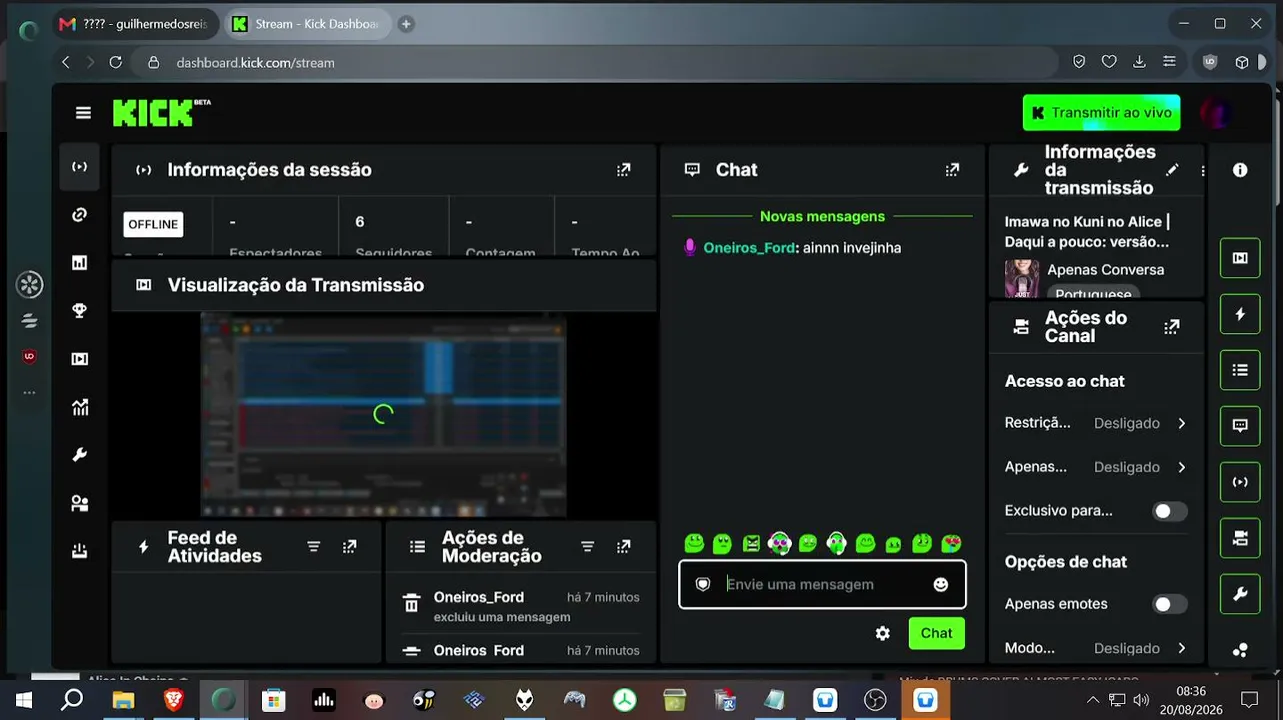Toggle the session info button in the right rail
Viewport: 1283px width, 720px height.
tap(1240, 482)
